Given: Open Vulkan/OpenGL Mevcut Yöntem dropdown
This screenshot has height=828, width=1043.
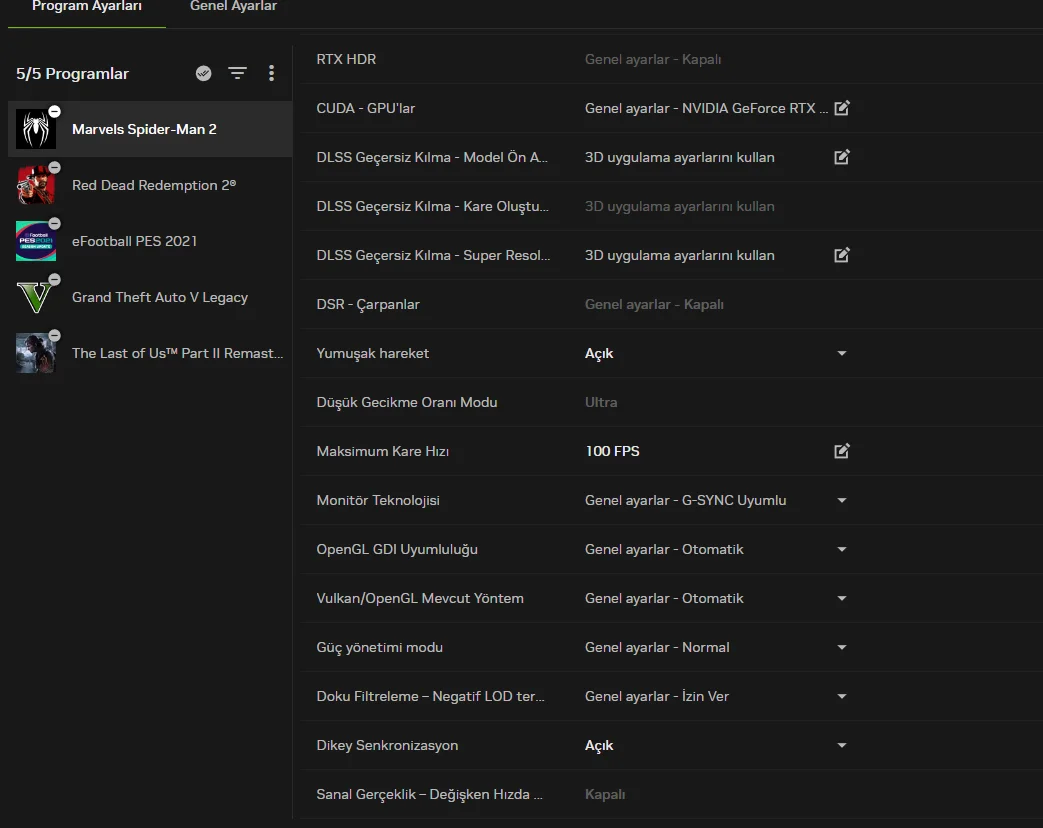Looking at the screenshot, I should (842, 598).
